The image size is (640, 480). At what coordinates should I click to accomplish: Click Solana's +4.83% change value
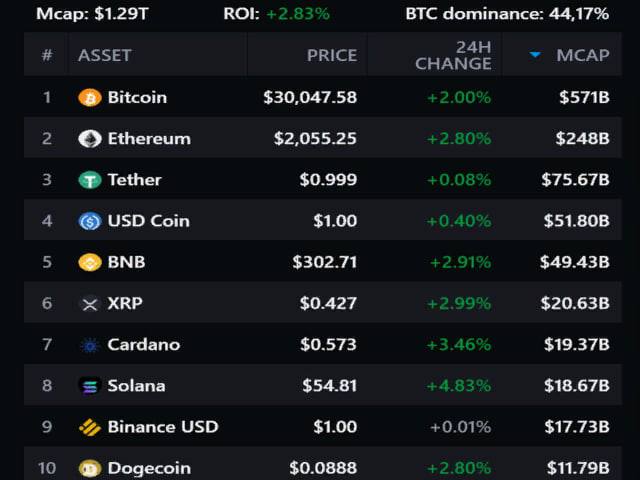[459, 386]
